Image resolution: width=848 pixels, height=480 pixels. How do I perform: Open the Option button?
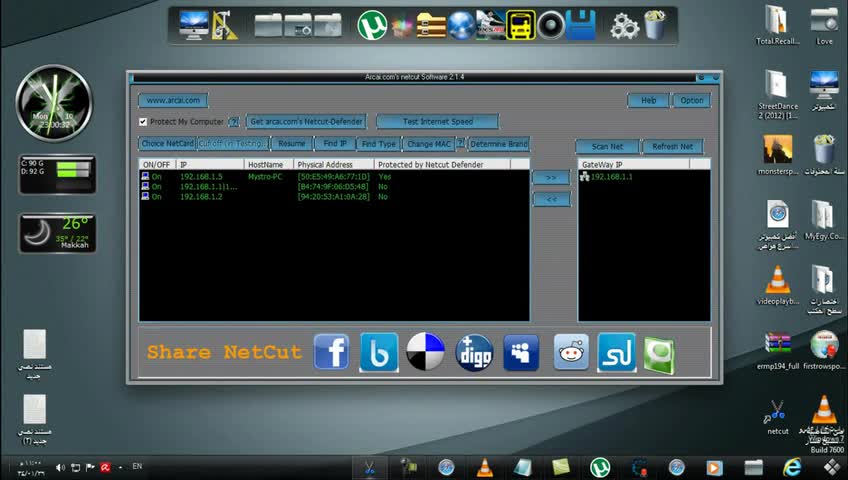coord(691,100)
